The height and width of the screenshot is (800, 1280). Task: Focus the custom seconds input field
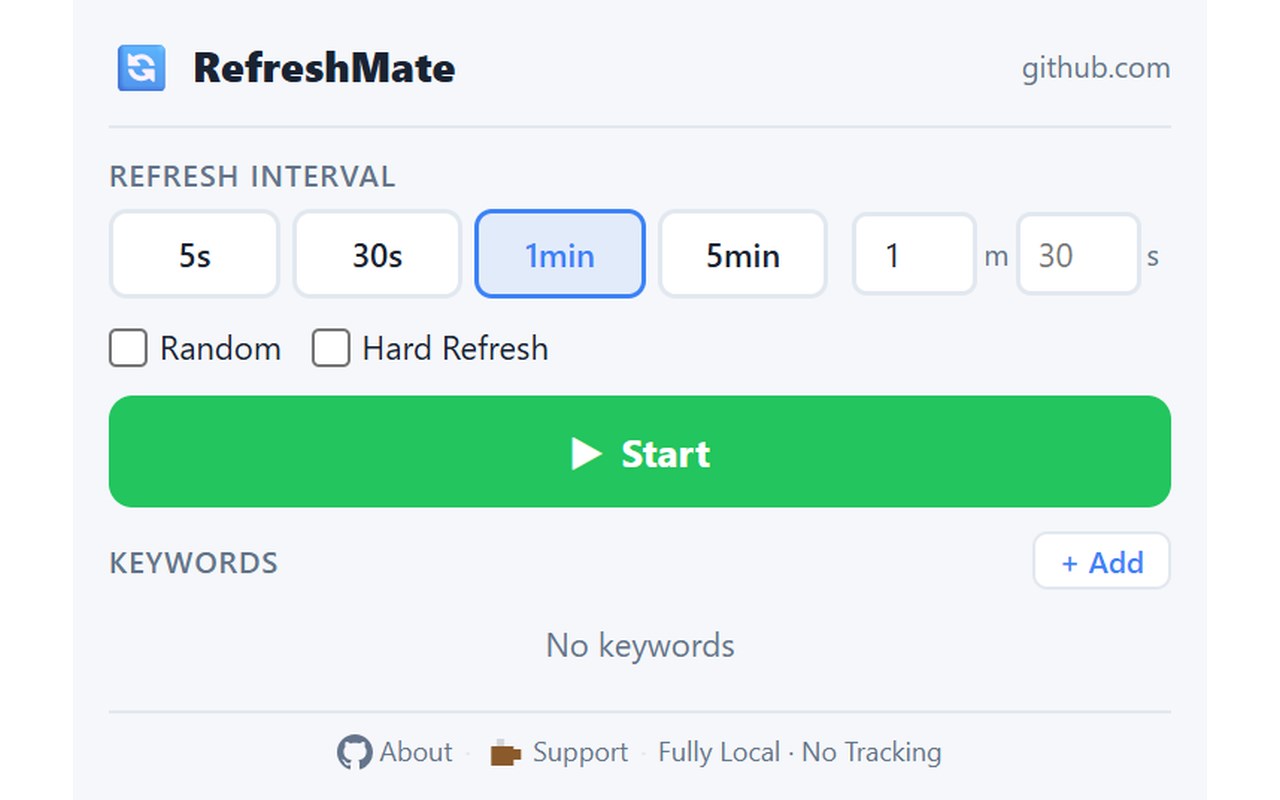click(x=1078, y=254)
